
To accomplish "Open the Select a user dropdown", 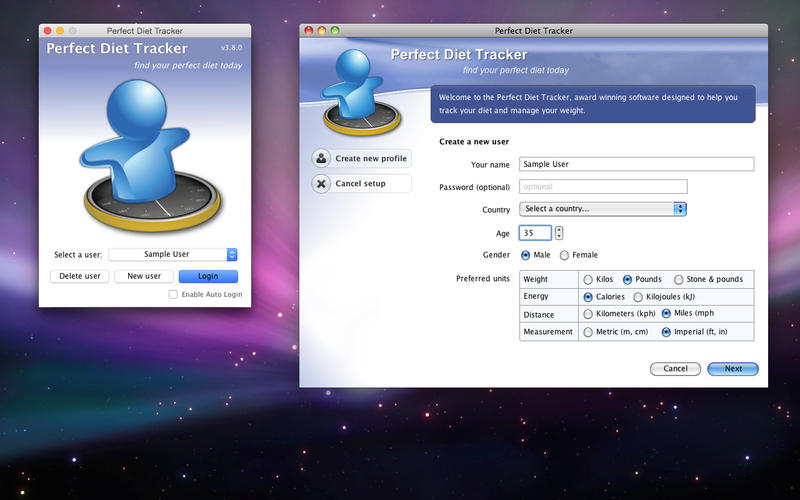I will point(173,254).
